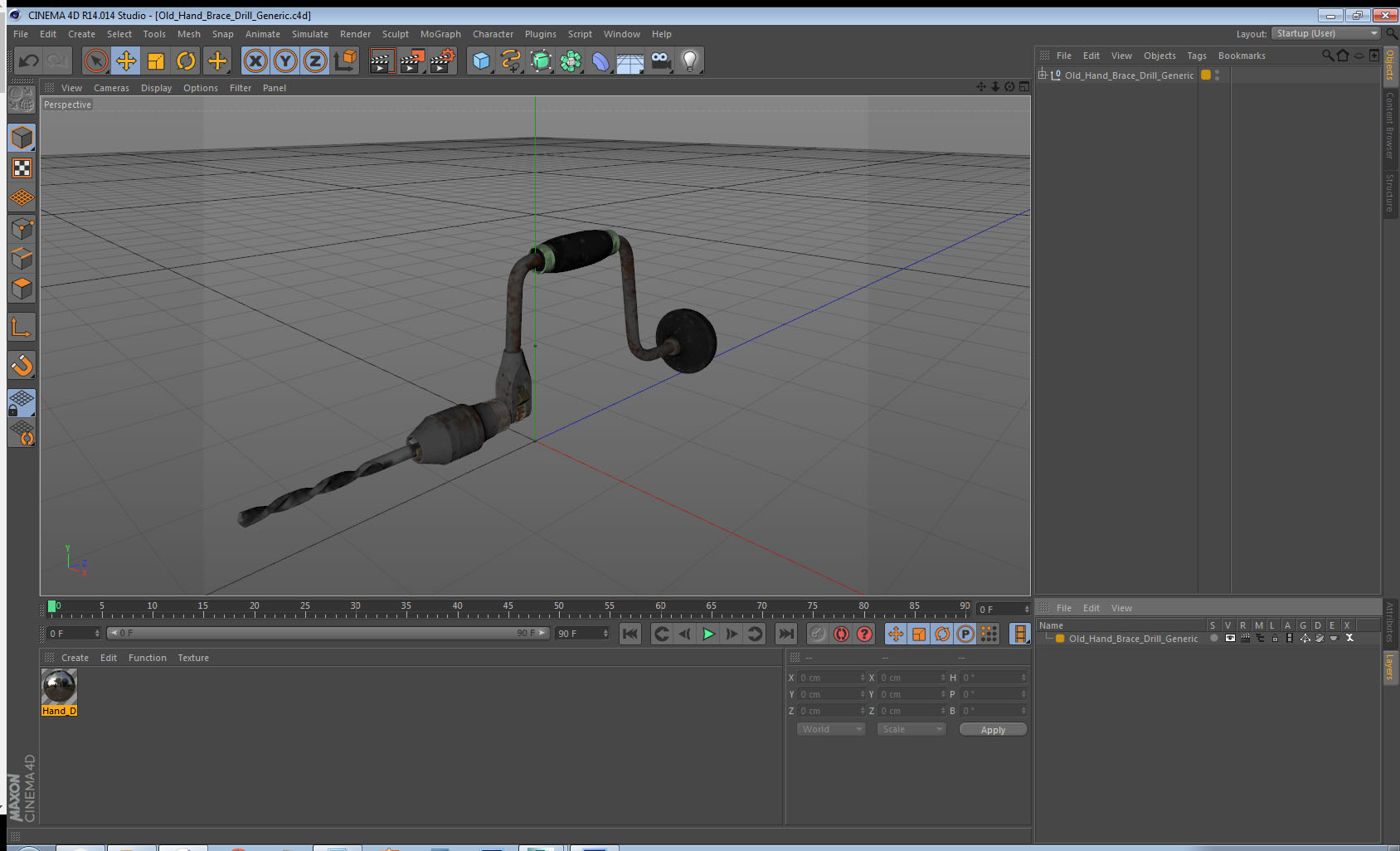Go to end of animation
Viewport: 1400px width, 851px height.
coord(786,634)
